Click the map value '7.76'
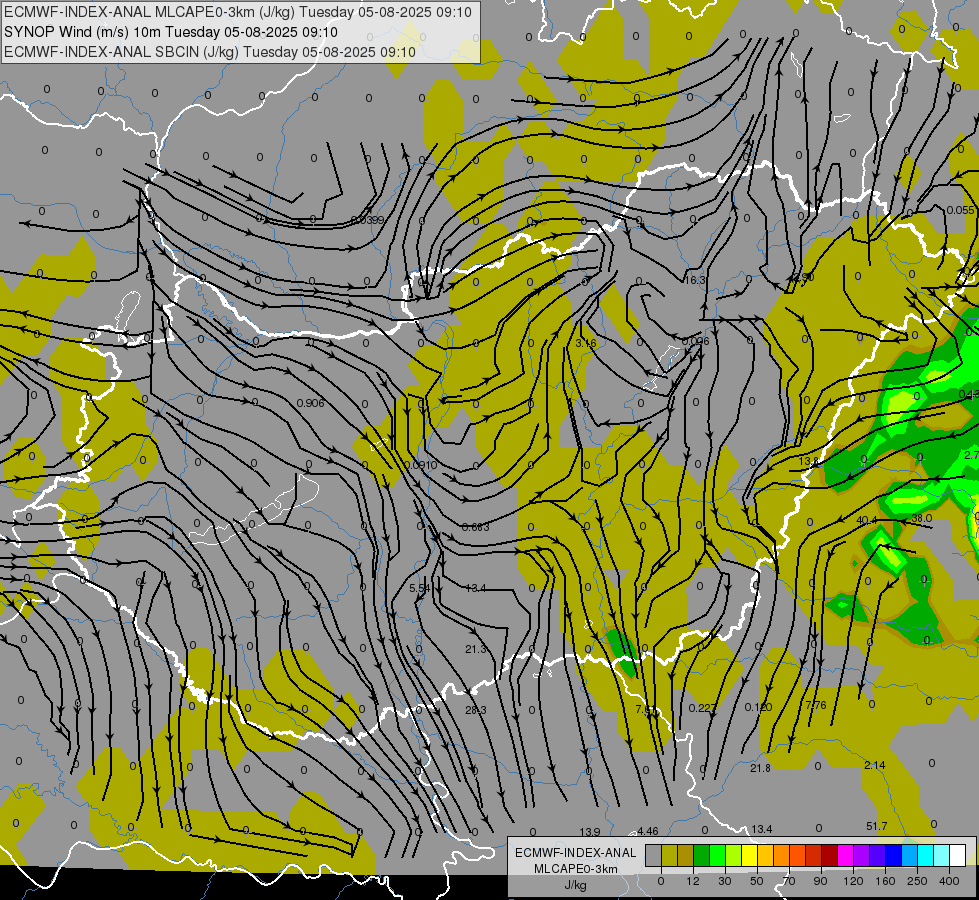The width and height of the screenshot is (979, 900). coord(815,705)
